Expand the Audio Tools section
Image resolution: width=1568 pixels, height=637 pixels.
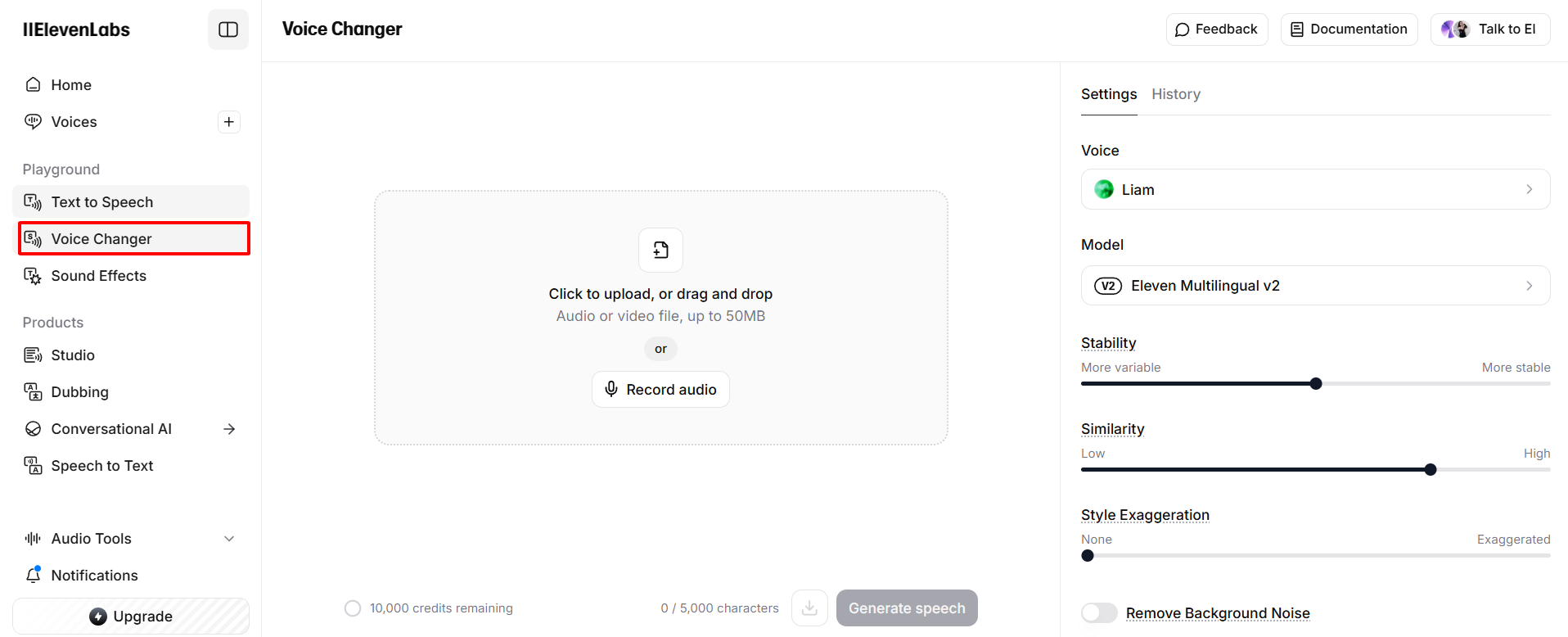point(229,539)
